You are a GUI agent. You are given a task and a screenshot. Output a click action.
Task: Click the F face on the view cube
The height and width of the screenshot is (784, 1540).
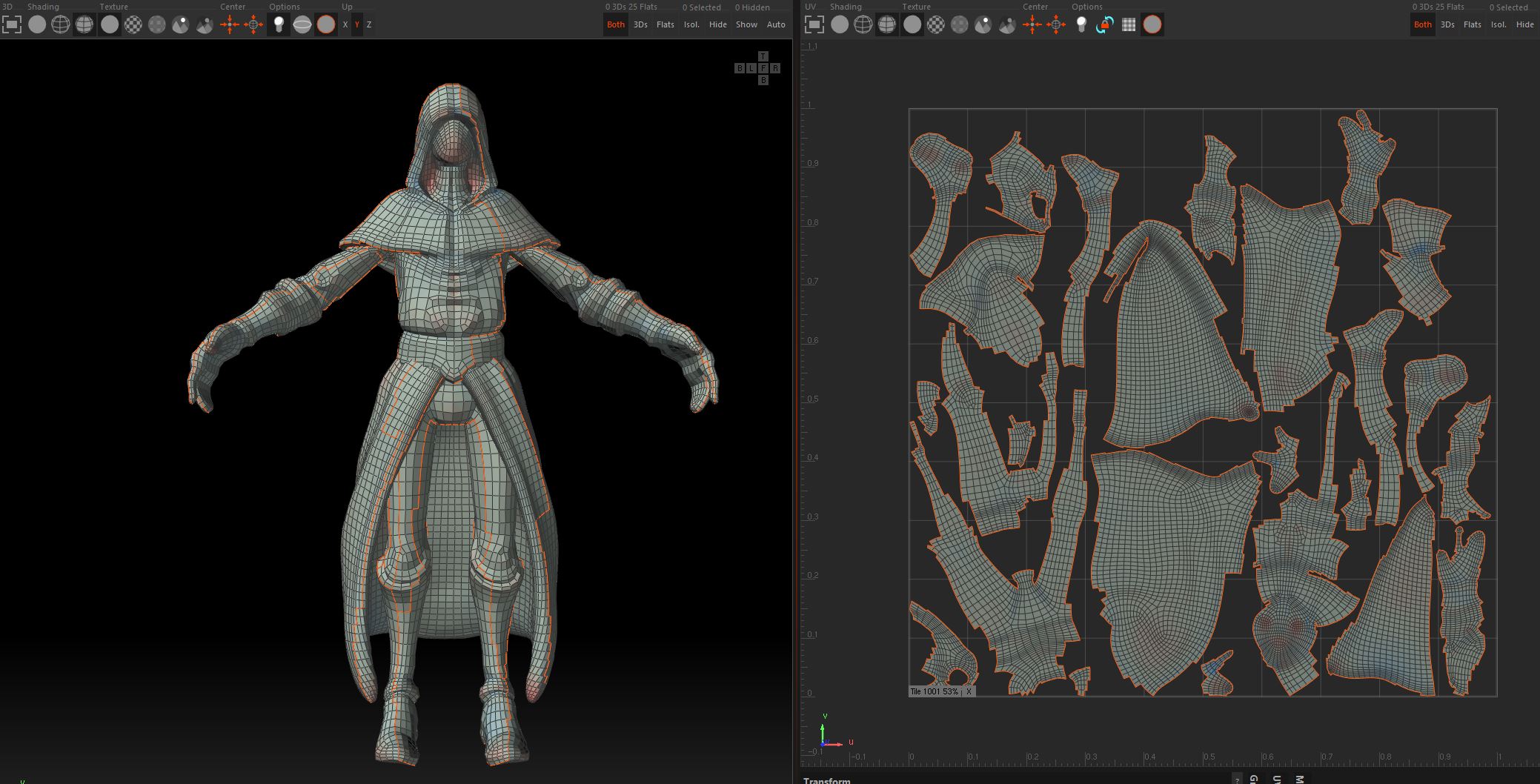[763, 68]
